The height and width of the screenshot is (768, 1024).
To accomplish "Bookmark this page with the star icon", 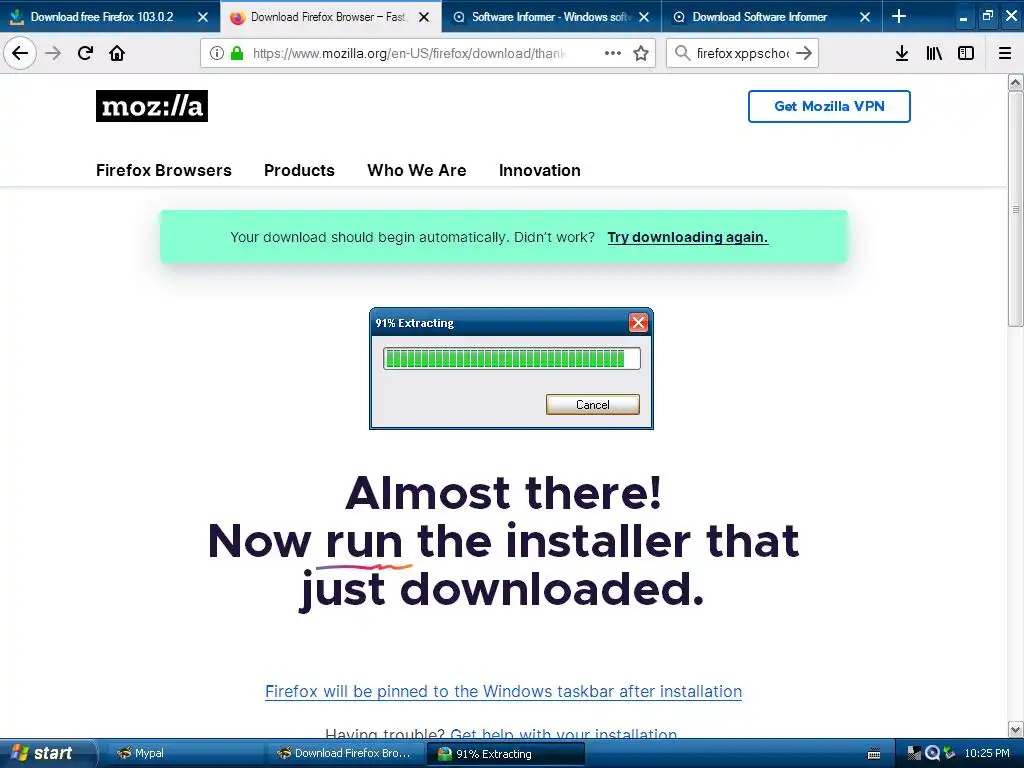I will (641, 53).
